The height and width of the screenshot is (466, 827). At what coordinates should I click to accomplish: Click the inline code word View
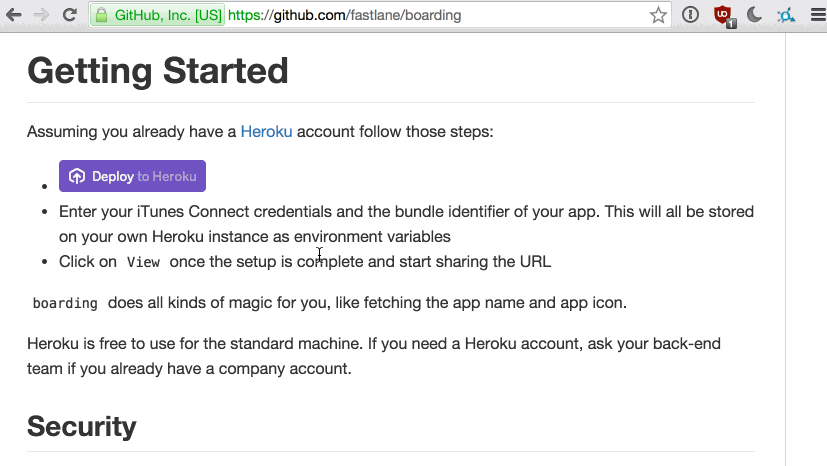pyautogui.click(x=143, y=262)
